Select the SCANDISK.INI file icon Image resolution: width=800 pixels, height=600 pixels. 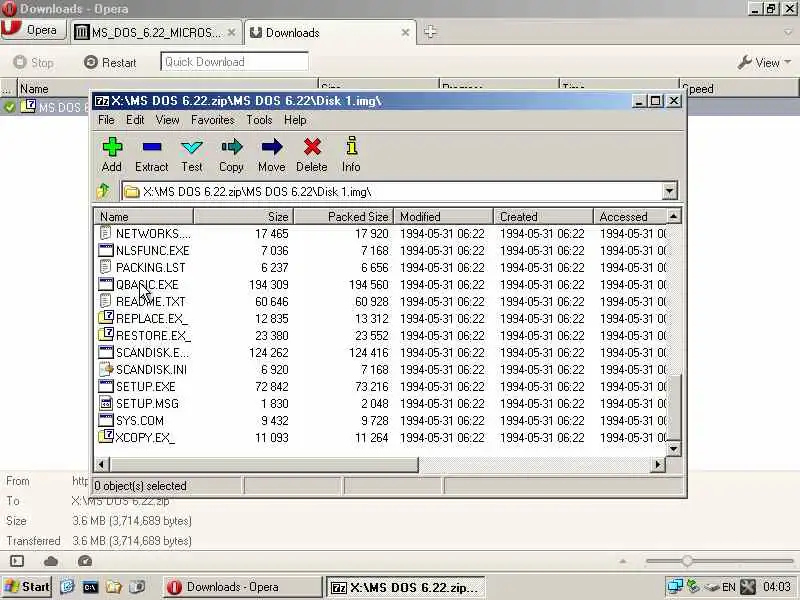(x=106, y=369)
